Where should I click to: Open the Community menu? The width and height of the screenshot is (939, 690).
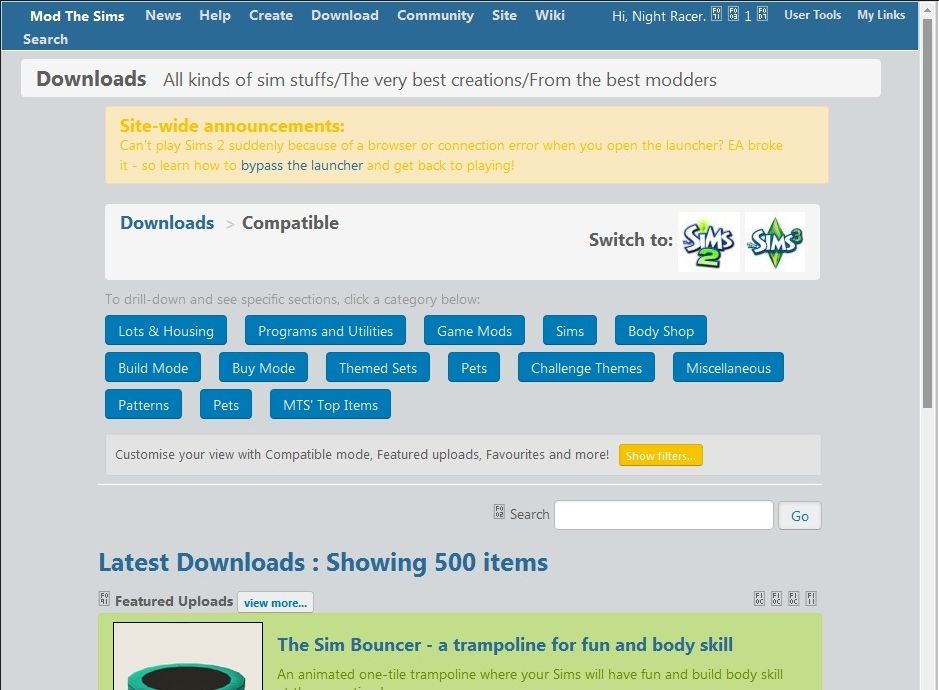click(435, 15)
